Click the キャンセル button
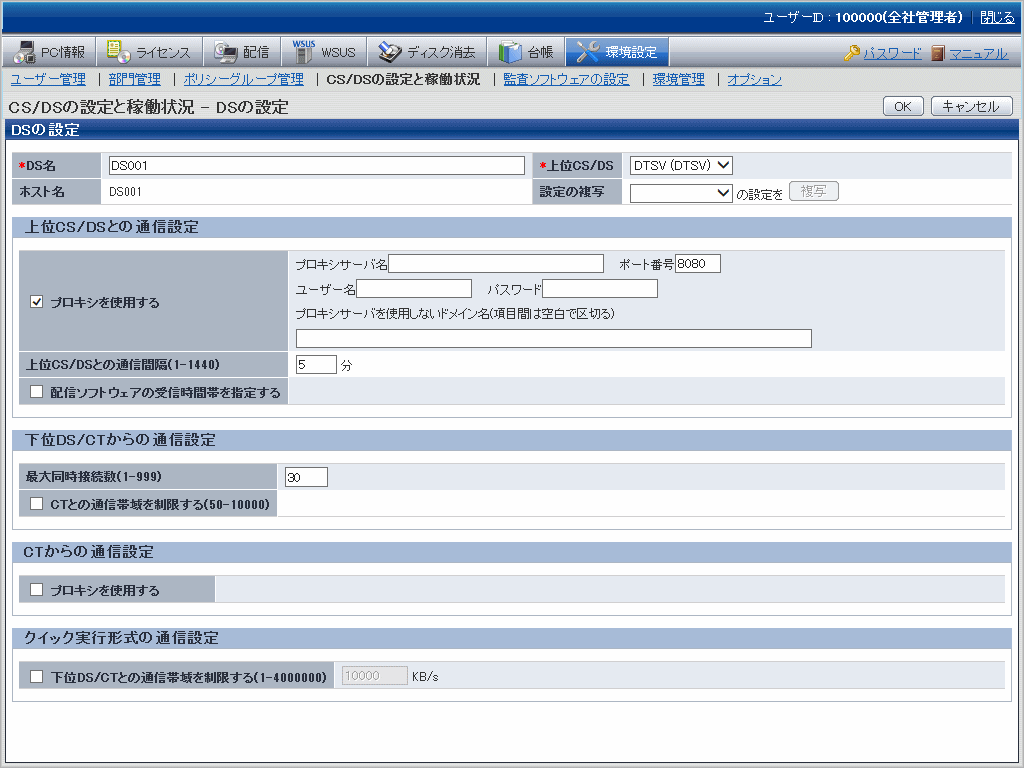Image resolution: width=1024 pixels, height=768 pixels. tap(971, 106)
